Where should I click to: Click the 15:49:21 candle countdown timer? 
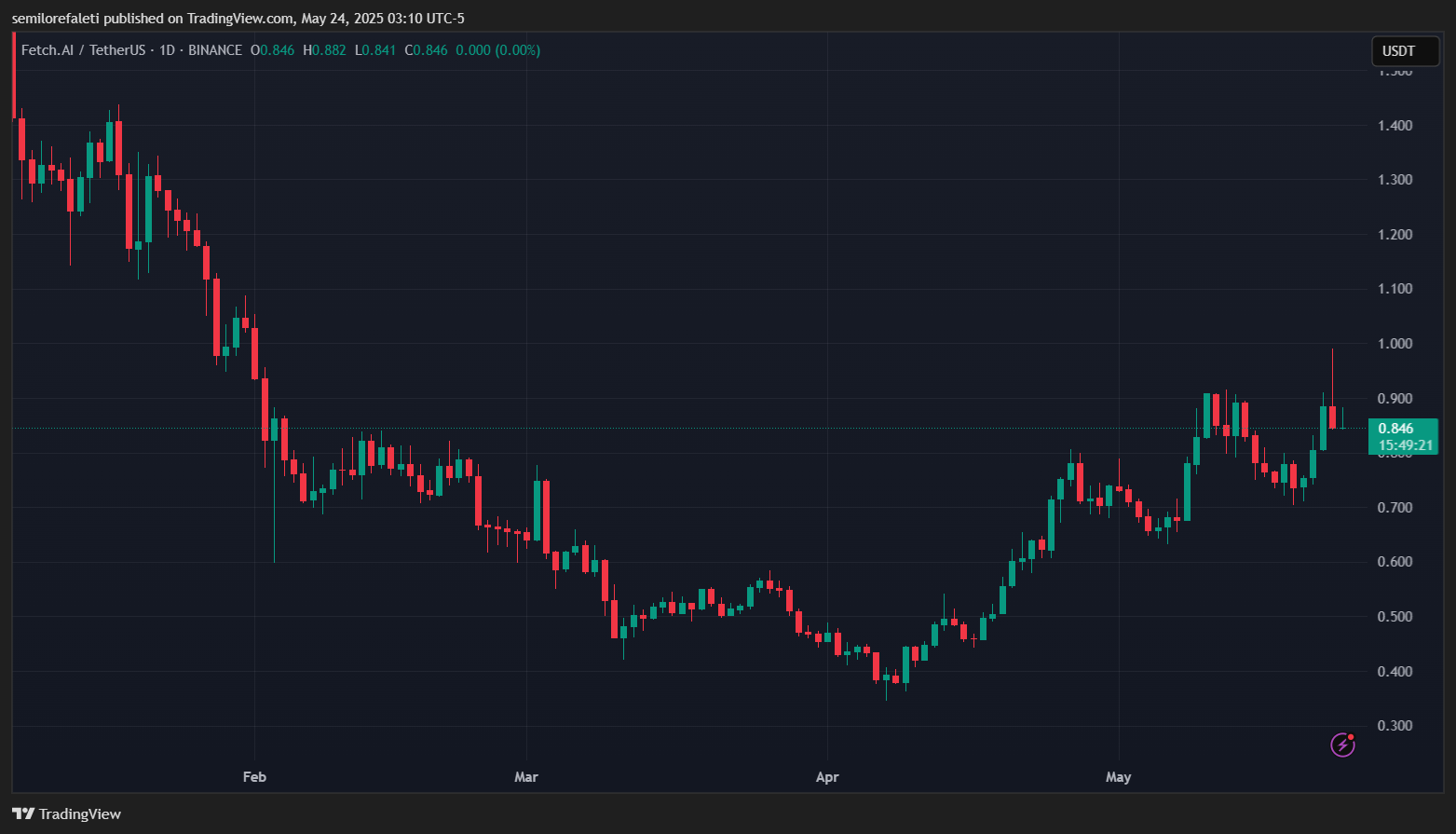(x=1405, y=445)
